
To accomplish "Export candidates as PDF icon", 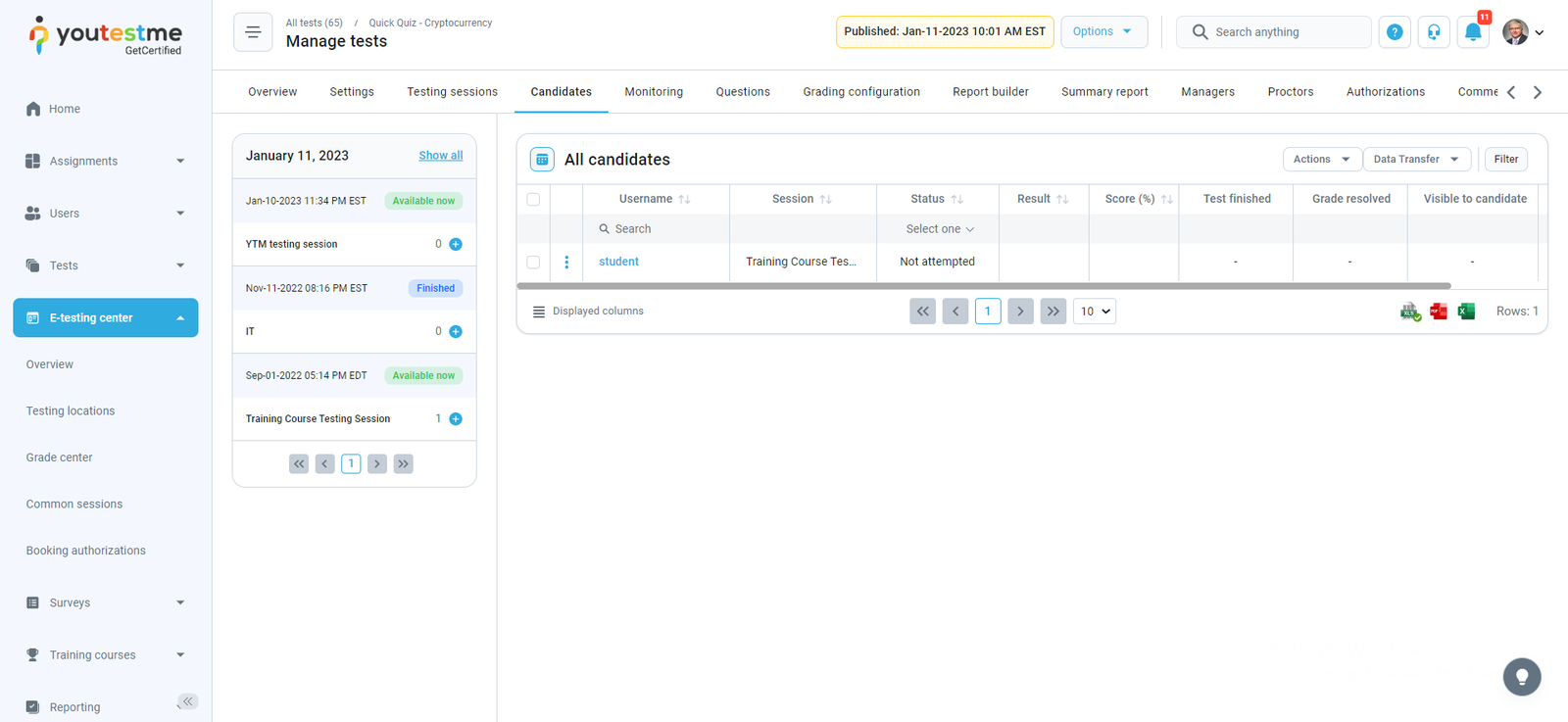I will 1438,312.
